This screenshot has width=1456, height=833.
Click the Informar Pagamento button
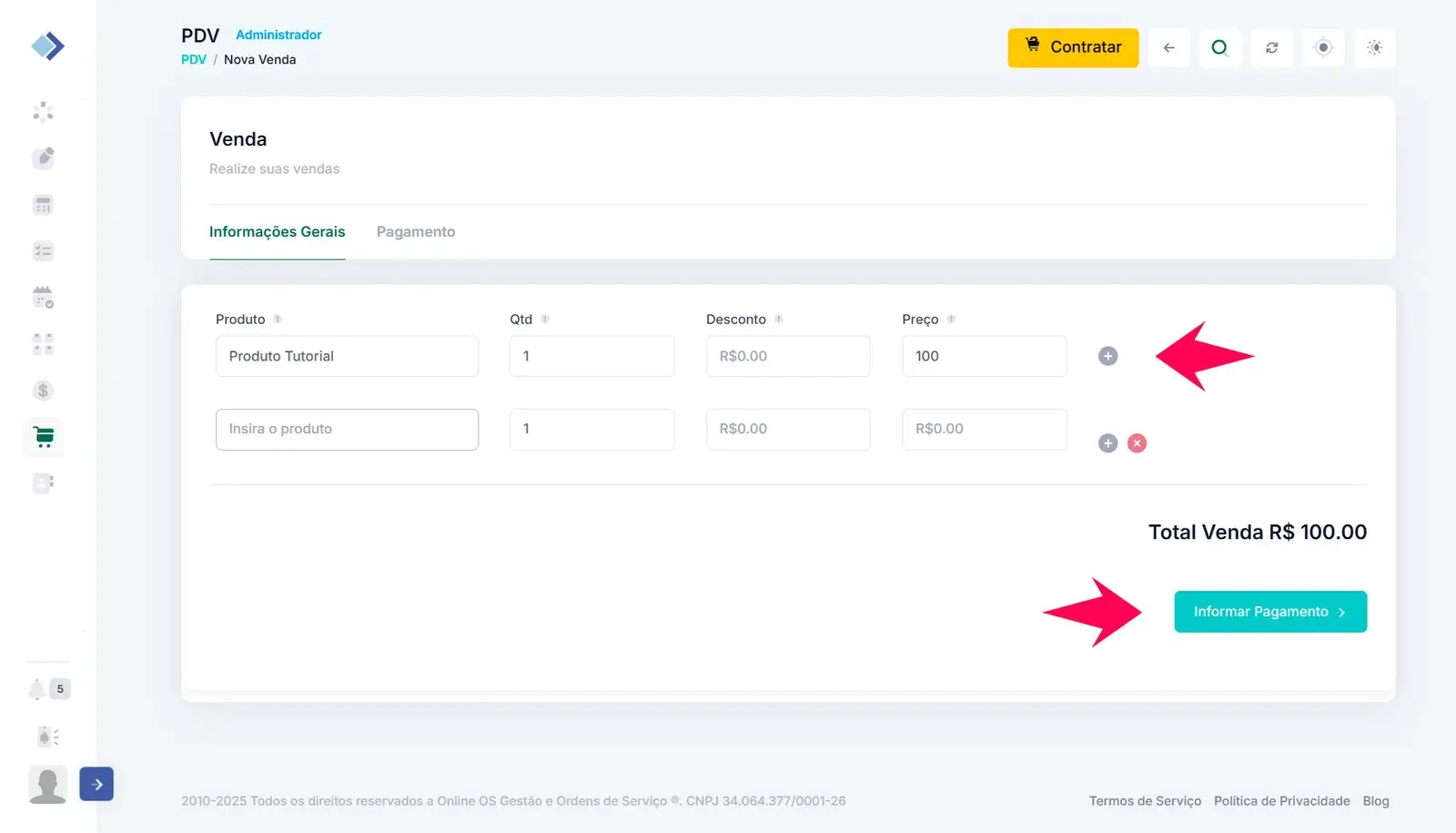click(x=1270, y=612)
